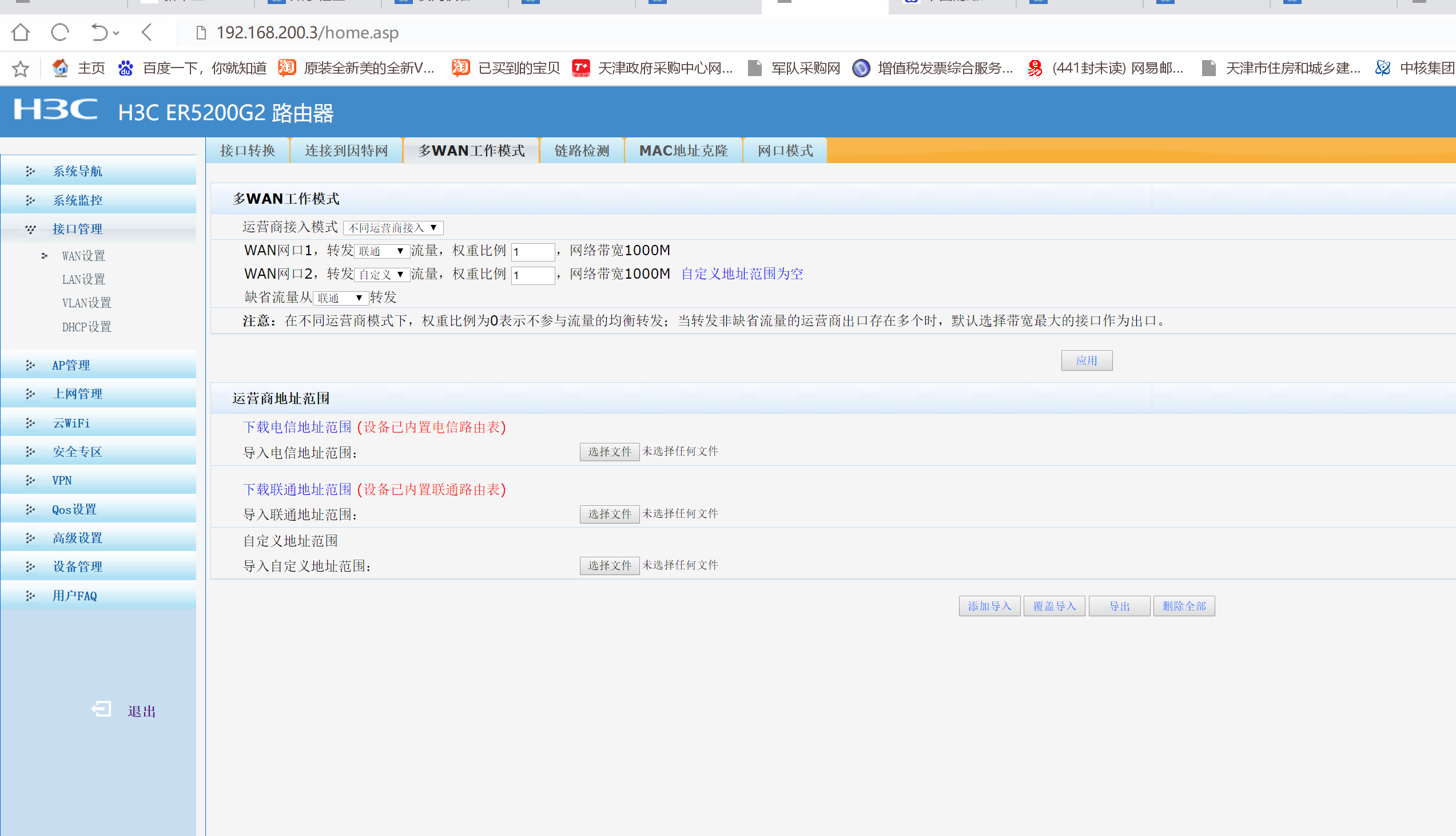Click the 下载电信地址范围 link
Image resolution: width=1456 pixels, height=836 pixels.
297,427
